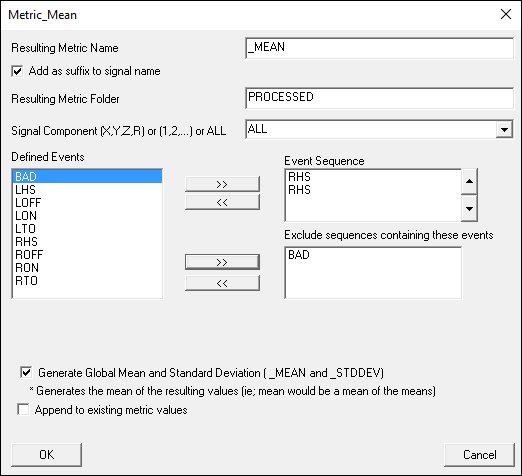
Task: Enable Append to existing metric values
Action: [x=23, y=409]
